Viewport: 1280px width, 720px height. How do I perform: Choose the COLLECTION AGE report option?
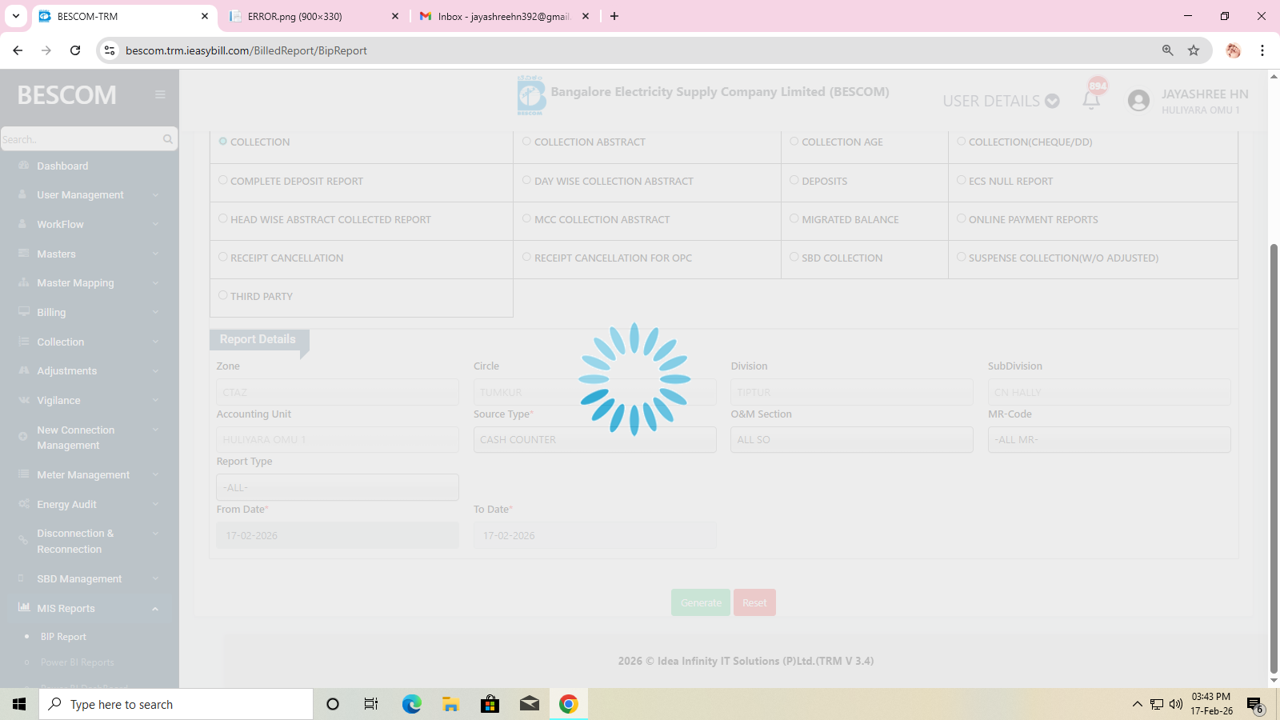coord(794,141)
